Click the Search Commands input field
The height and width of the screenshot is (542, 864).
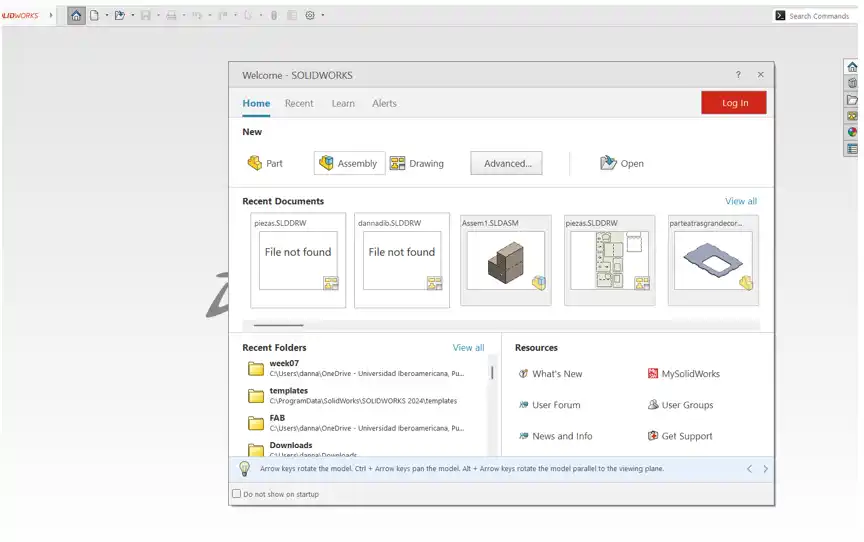pyautogui.click(x=819, y=16)
